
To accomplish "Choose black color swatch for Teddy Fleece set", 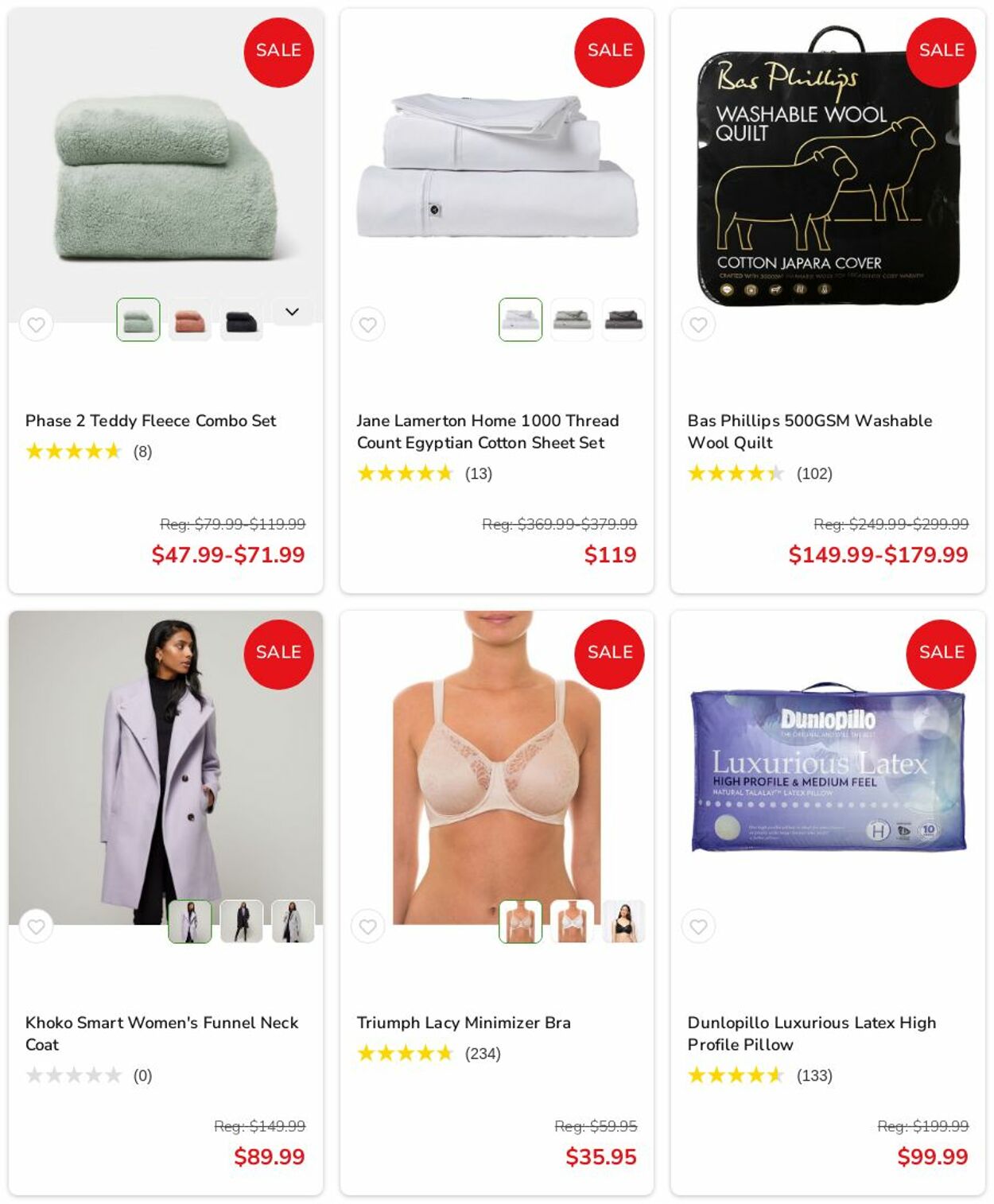I will pos(241,320).
